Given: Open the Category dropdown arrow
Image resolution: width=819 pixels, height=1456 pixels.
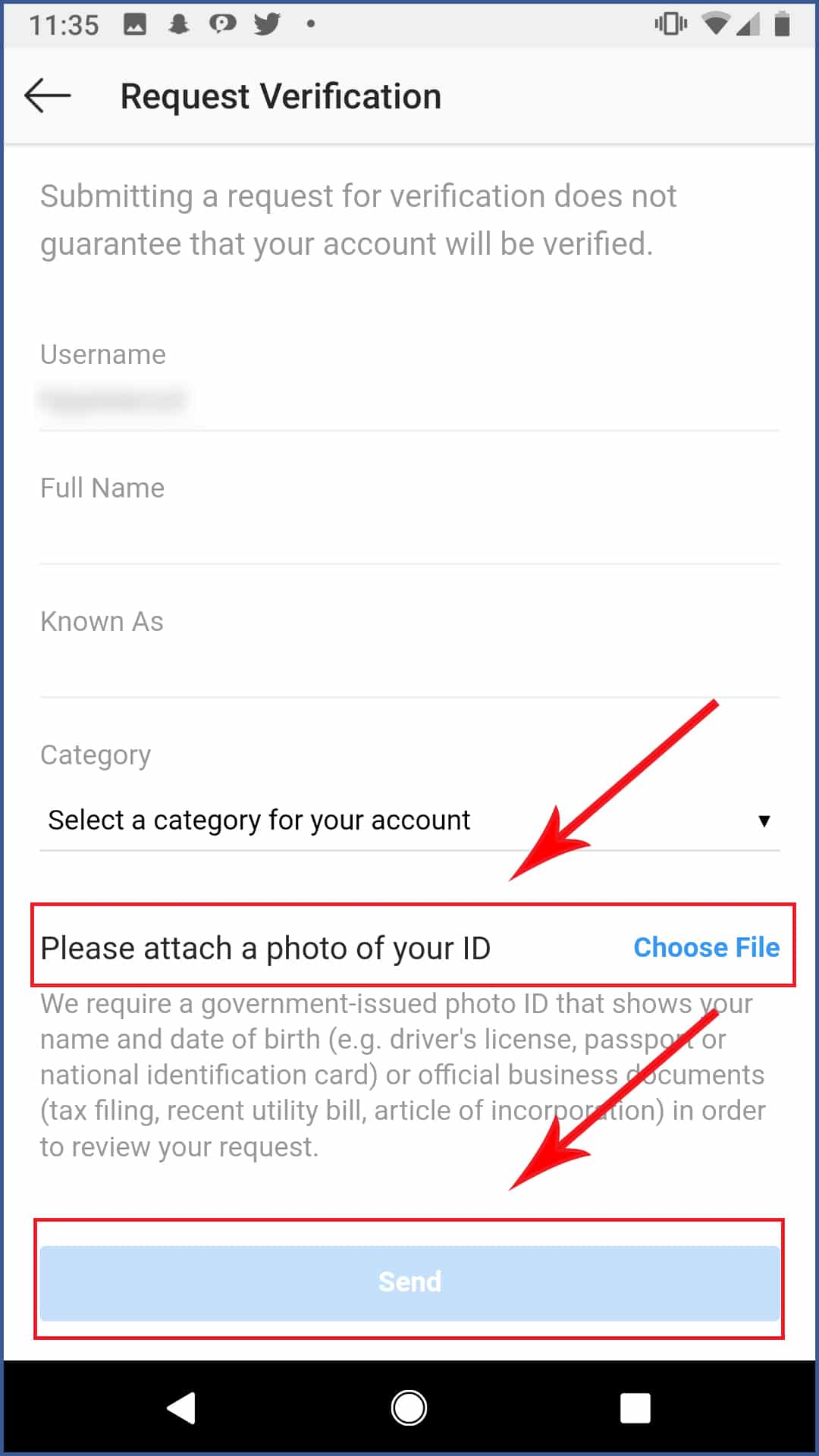Looking at the screenshot, I should [x=765, y=820].
